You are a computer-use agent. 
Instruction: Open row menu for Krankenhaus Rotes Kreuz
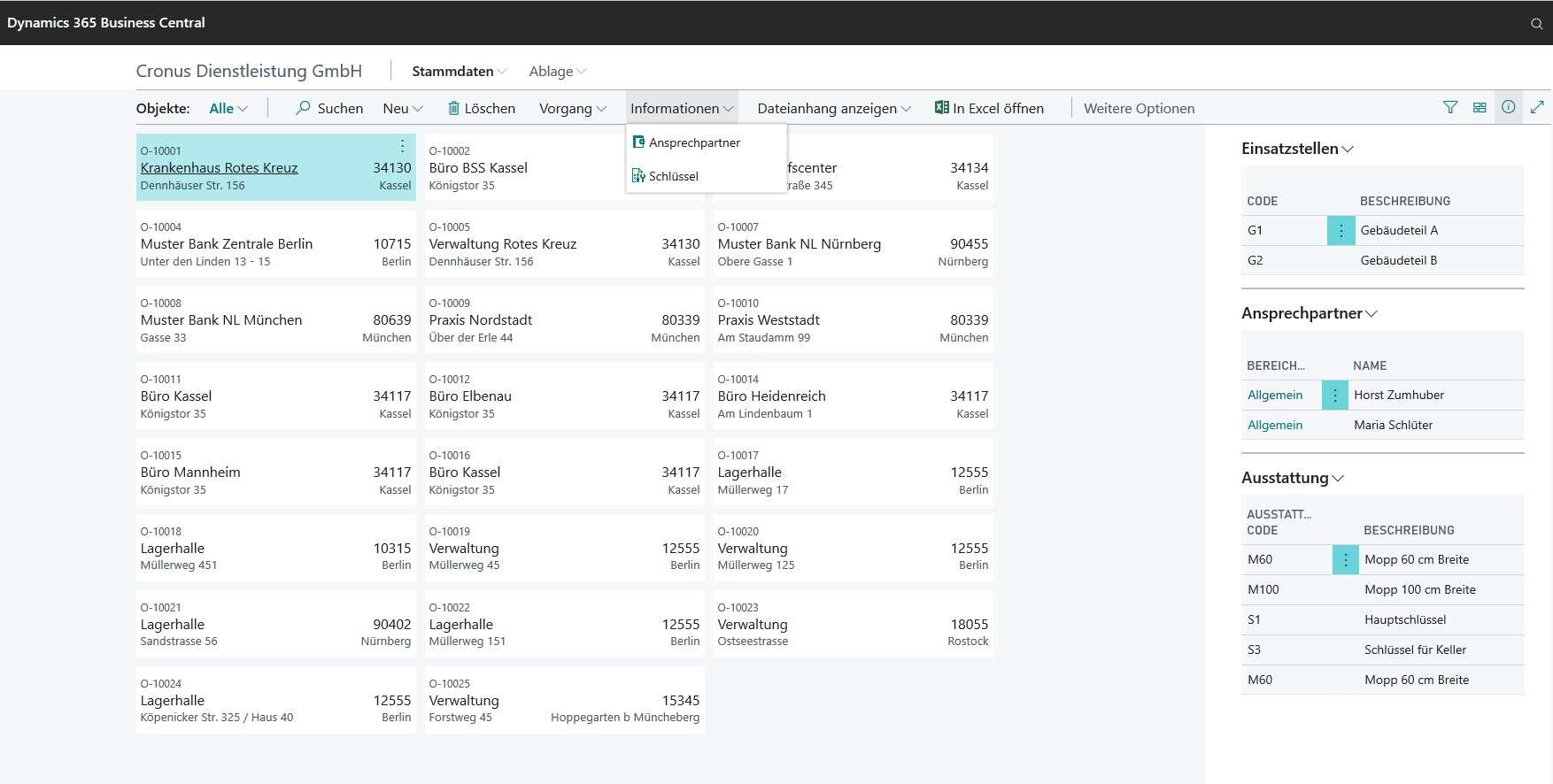point(402,146)
